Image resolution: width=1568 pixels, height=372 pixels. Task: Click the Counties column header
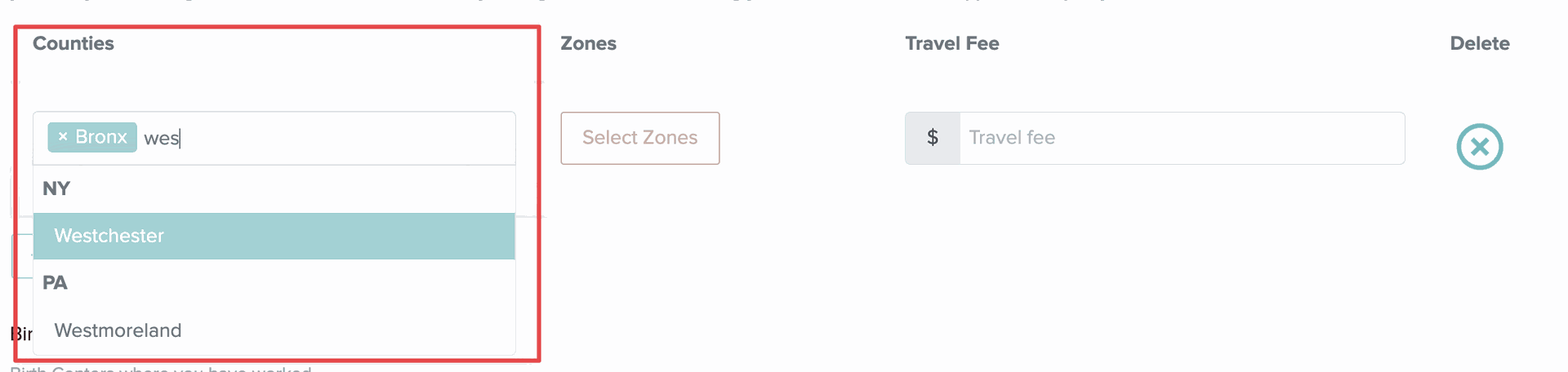point(73,44)
